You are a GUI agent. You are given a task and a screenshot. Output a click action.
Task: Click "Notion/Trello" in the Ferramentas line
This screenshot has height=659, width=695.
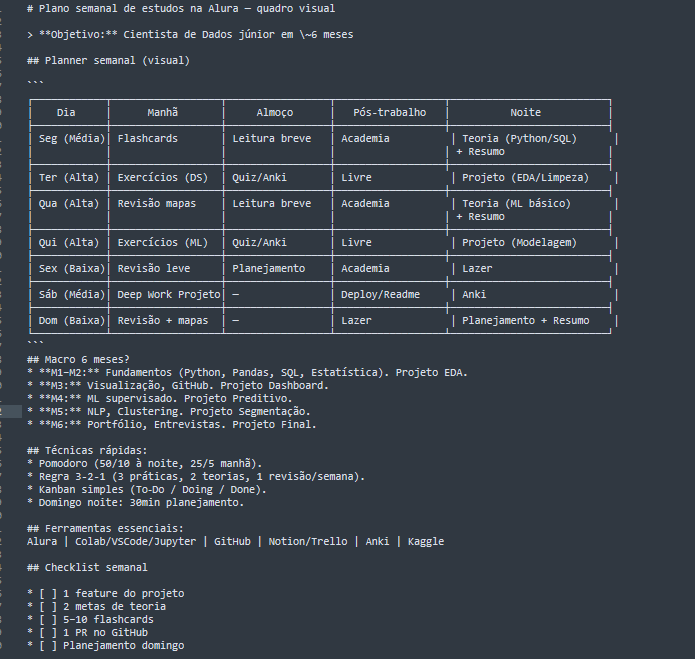[308, 542]
